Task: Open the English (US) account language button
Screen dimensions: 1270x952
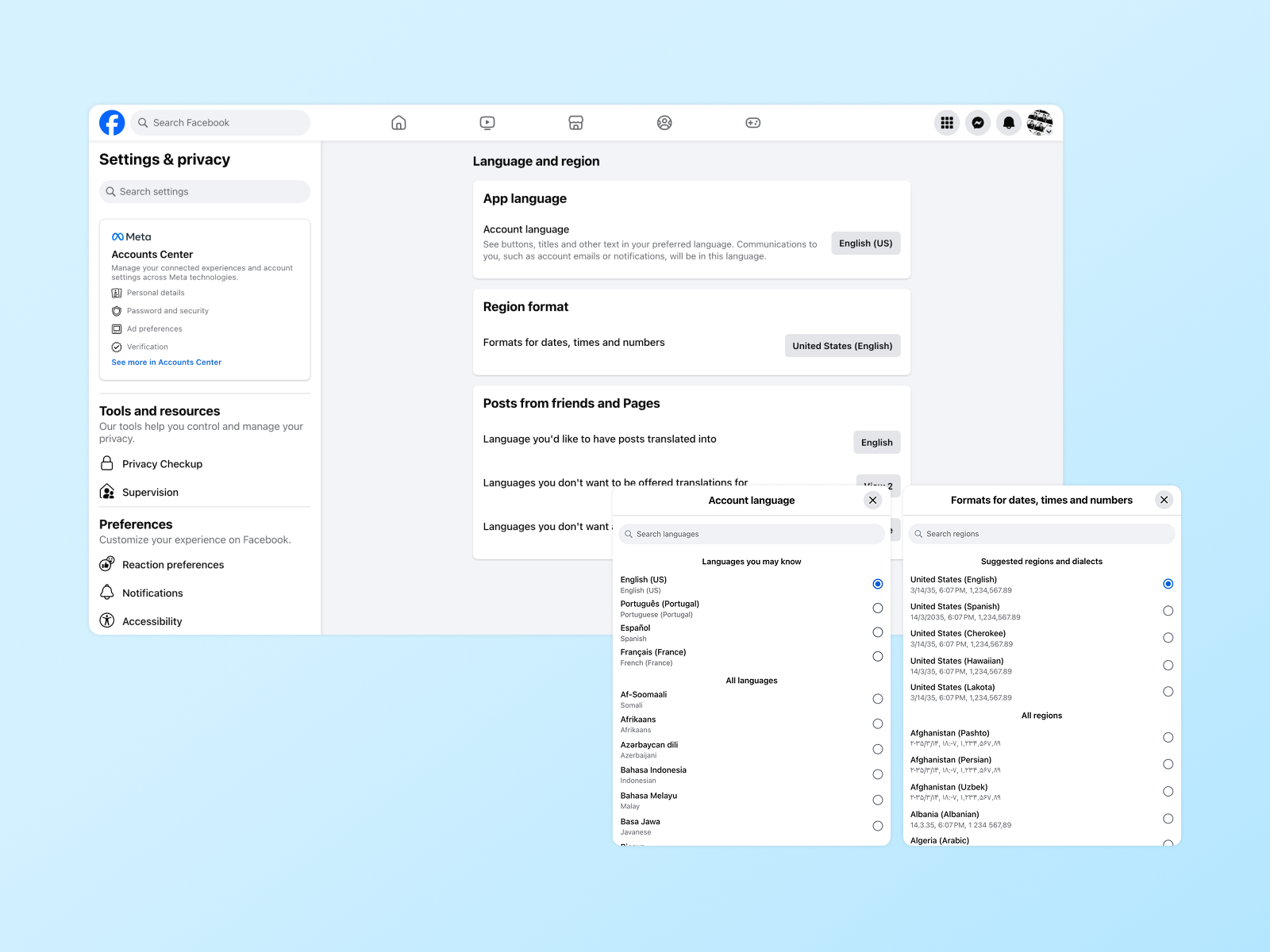Action: click(866, 244)
